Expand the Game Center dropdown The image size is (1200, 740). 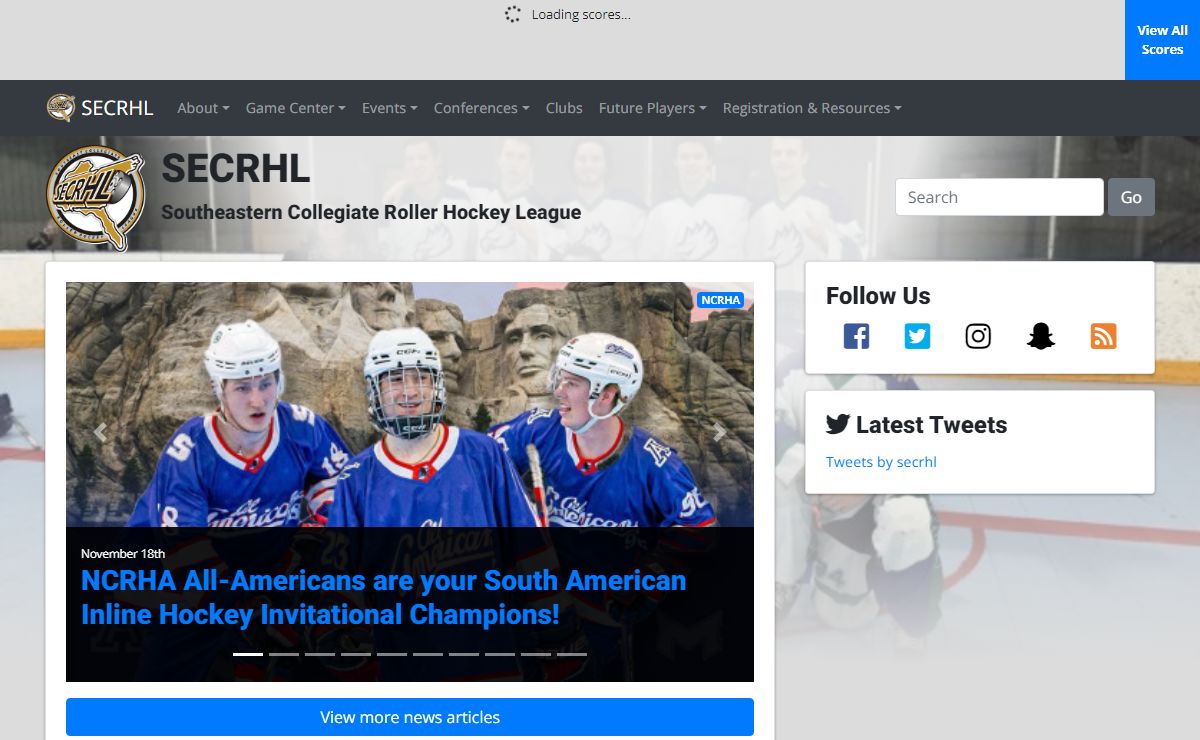point(296,108)
